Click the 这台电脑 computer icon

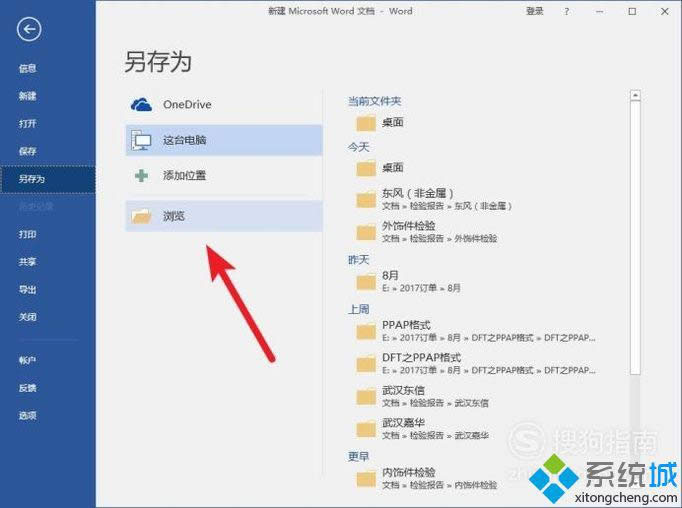pos(141,140)
